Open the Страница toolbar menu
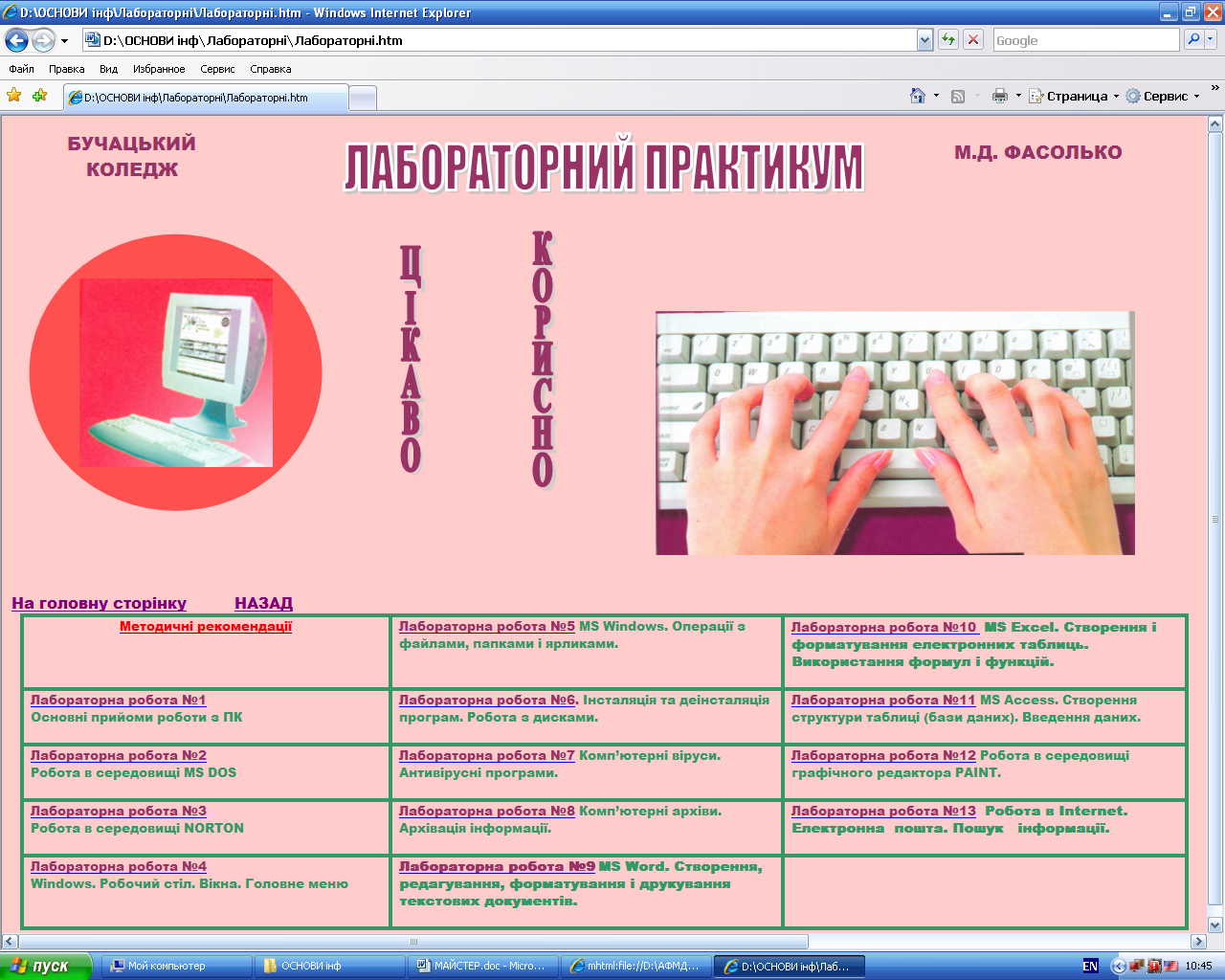 (x=1074, y=96)
